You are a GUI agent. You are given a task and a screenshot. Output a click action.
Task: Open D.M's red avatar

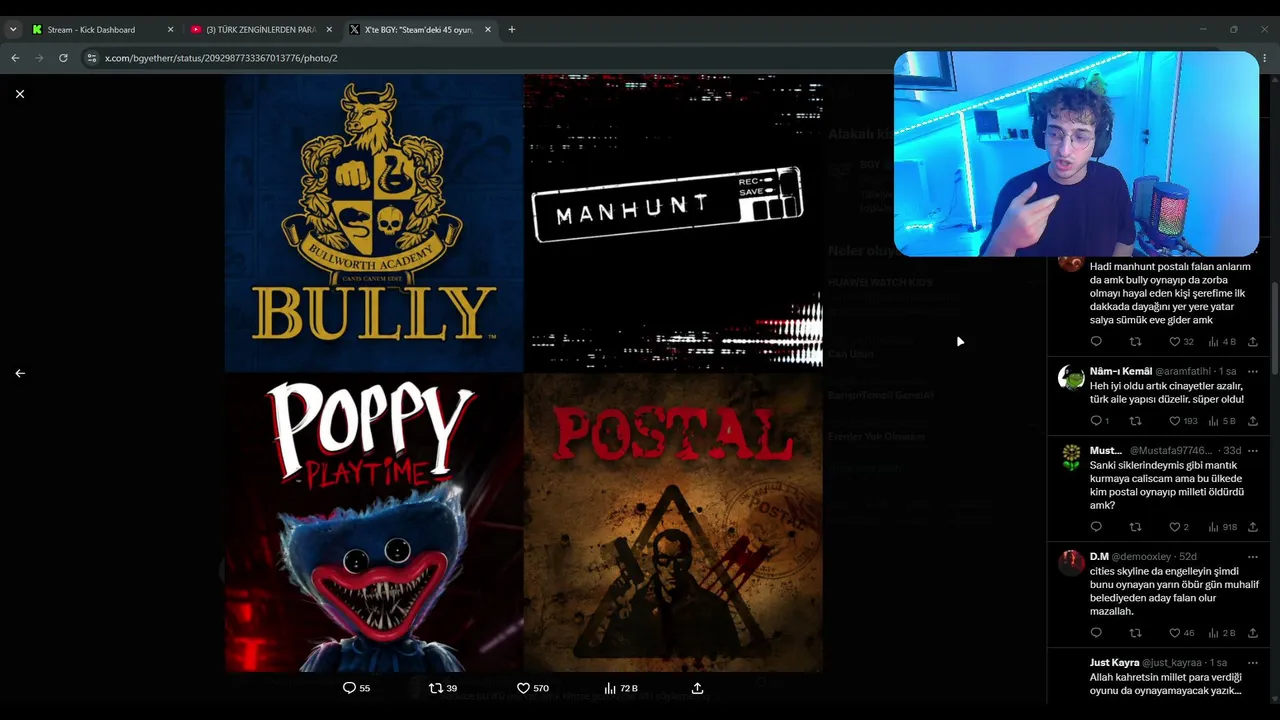click(x=1071, y=563)
